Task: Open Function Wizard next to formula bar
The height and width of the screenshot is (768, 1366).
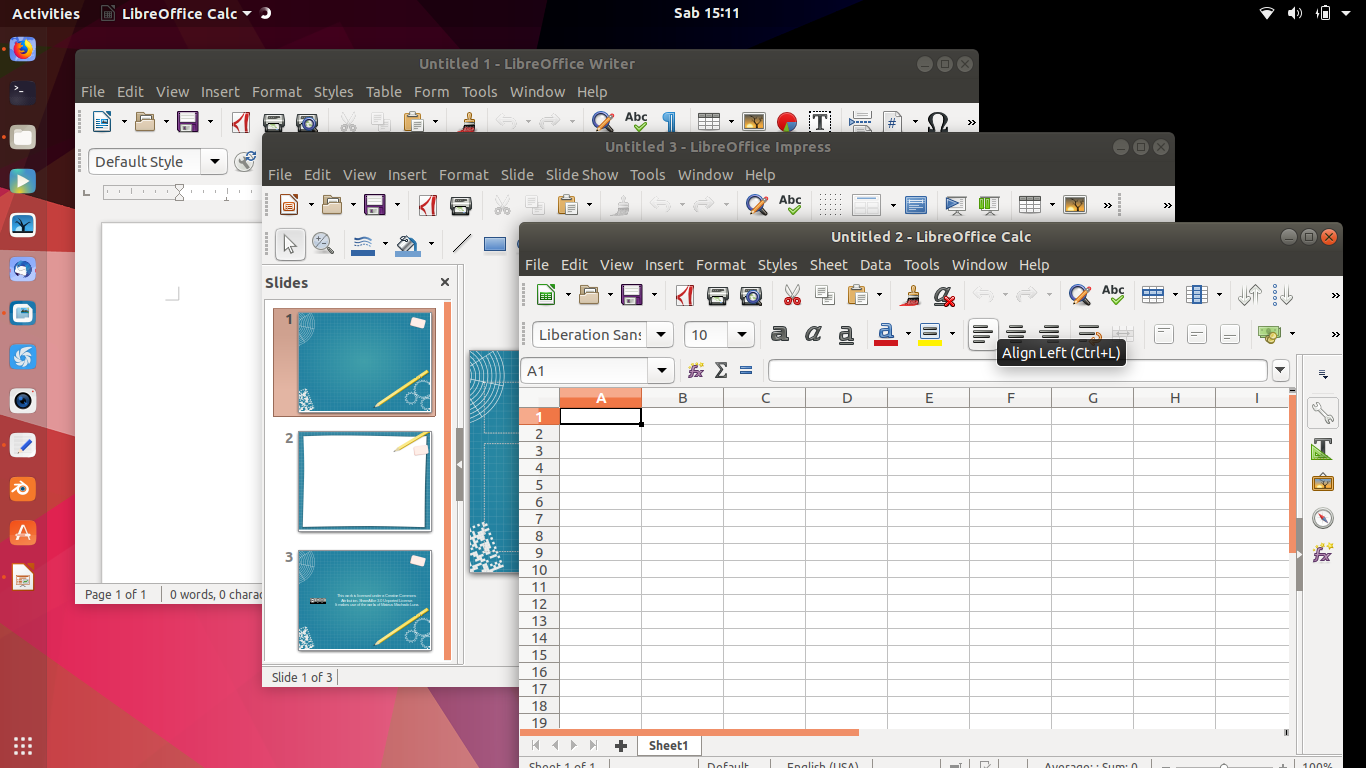Action: pos(696,371)
